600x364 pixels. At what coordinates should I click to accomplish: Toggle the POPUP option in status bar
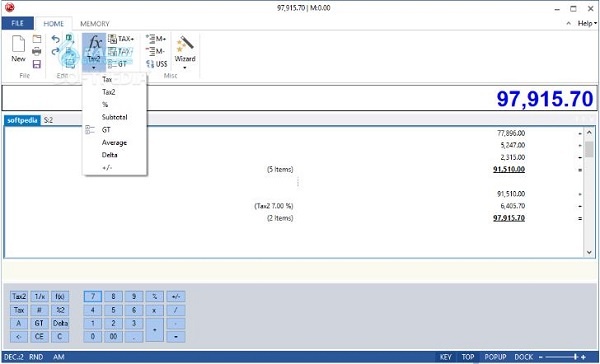[496, 357]
